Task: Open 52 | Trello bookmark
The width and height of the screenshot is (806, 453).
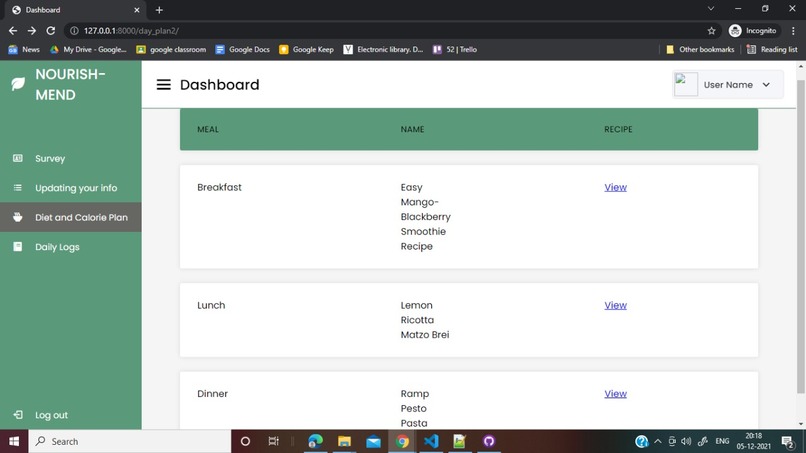Action: 455,49
